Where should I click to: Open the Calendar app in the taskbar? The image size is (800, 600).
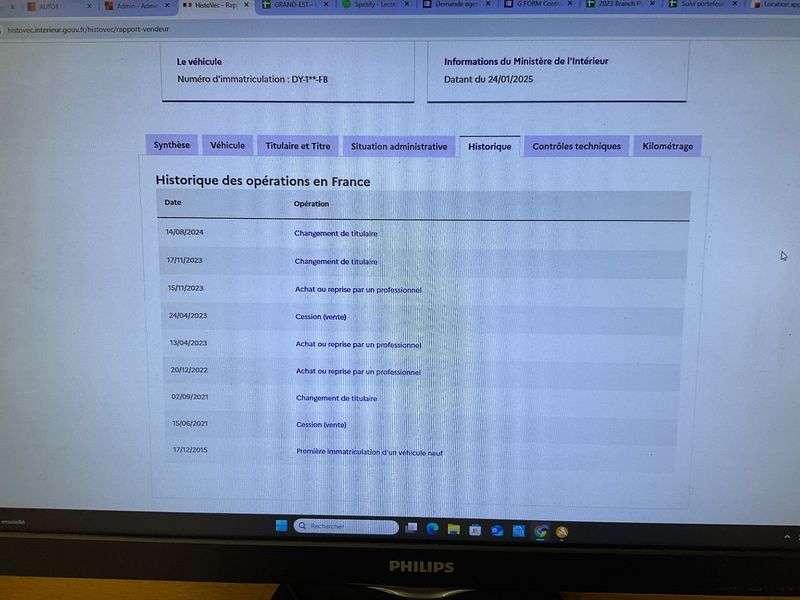click(518, 532)
